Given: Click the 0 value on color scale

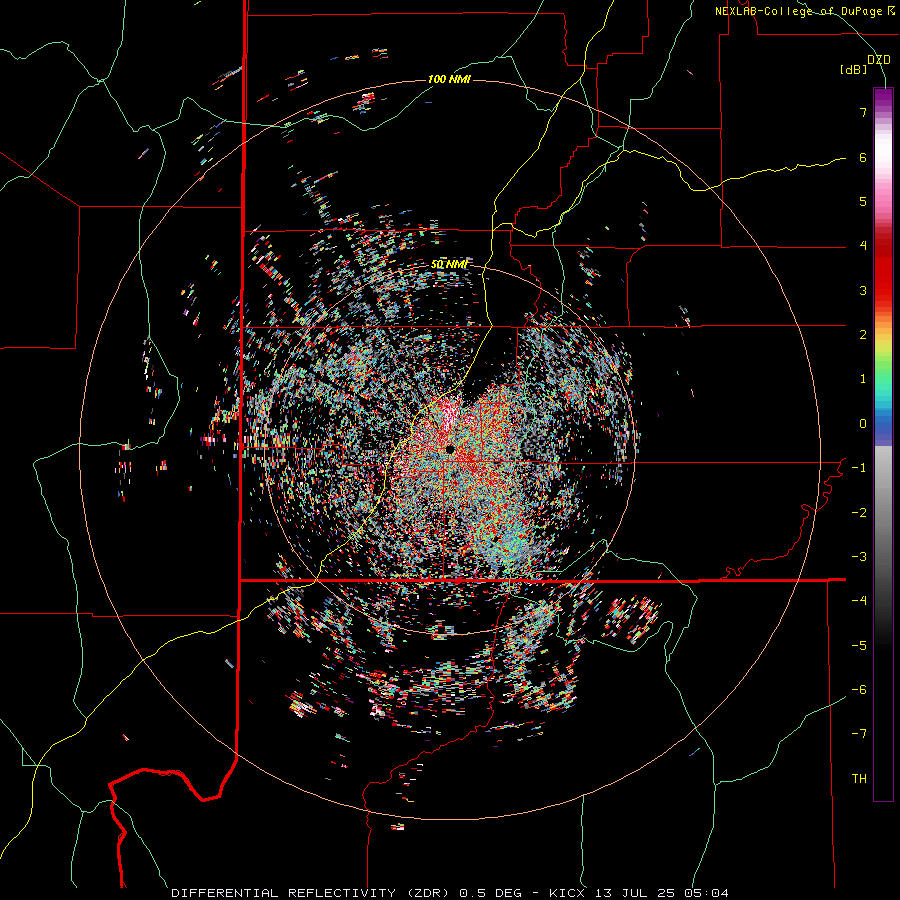Looking at the screenshot, I should coord(863,424).
